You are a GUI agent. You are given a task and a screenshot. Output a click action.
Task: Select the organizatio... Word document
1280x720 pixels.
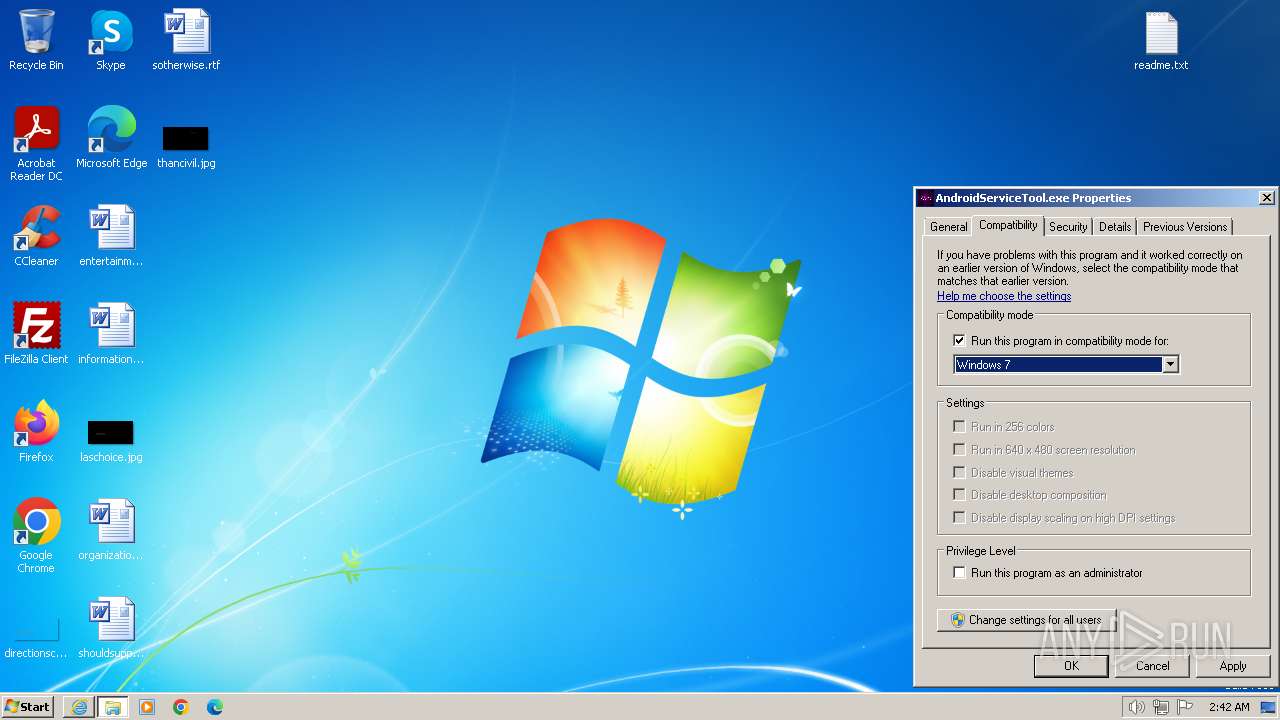[111, 530]
